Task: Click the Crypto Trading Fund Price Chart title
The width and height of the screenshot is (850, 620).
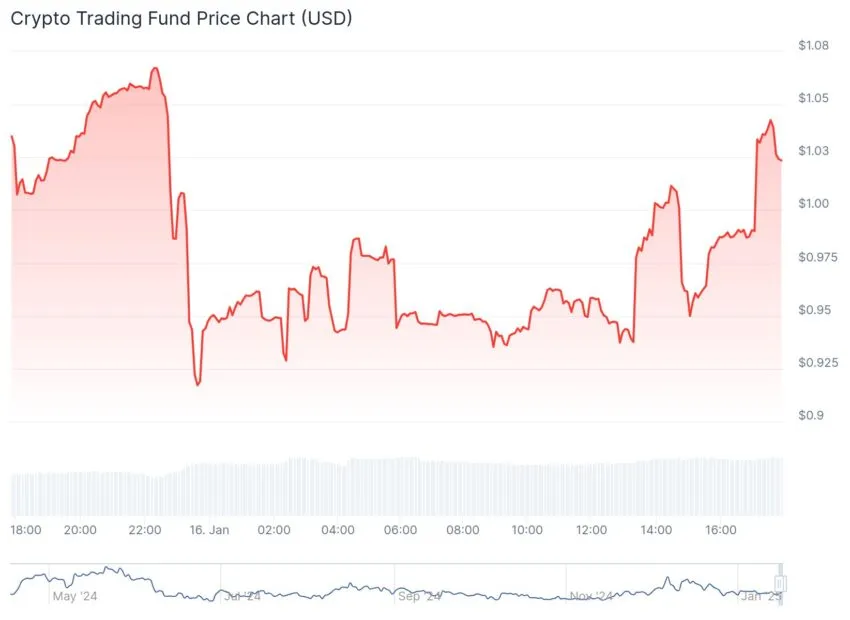Action: coord(181,18)
